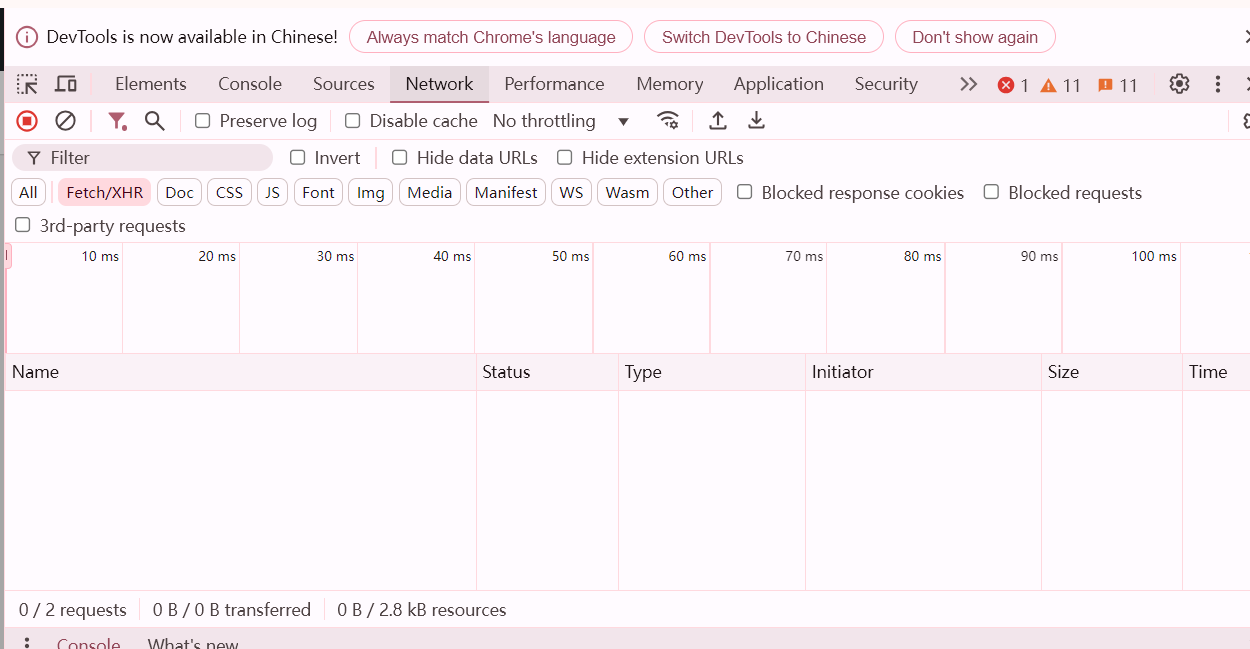
Task: Tick the Hide data URLs checkbox
Action: point(400,158)
